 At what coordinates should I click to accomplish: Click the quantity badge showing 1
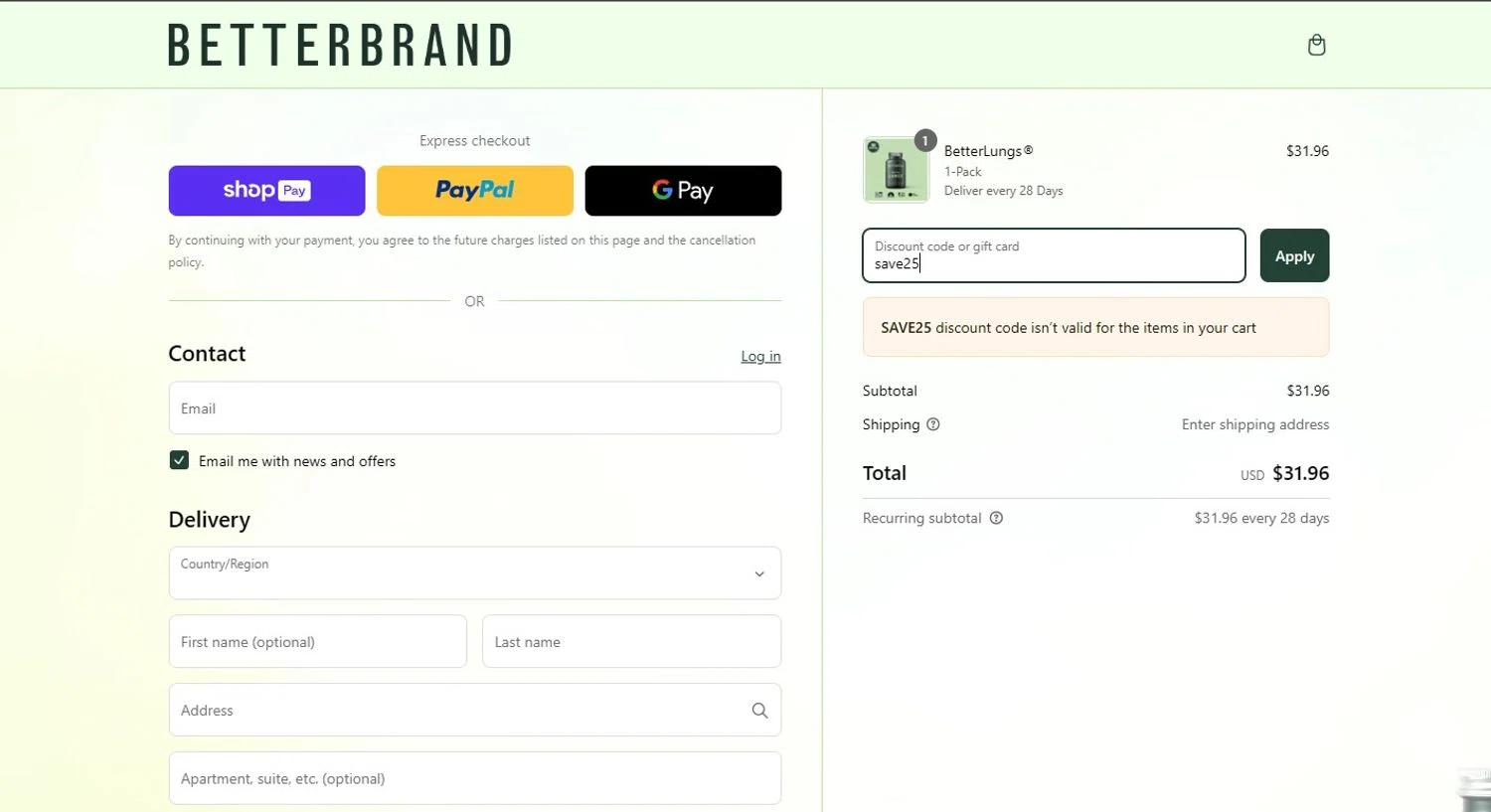point(925,141)
